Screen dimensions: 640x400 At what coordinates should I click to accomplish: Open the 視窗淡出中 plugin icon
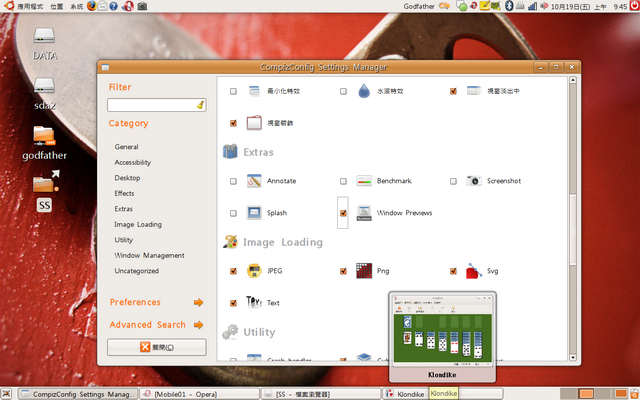tap(474, 91)
